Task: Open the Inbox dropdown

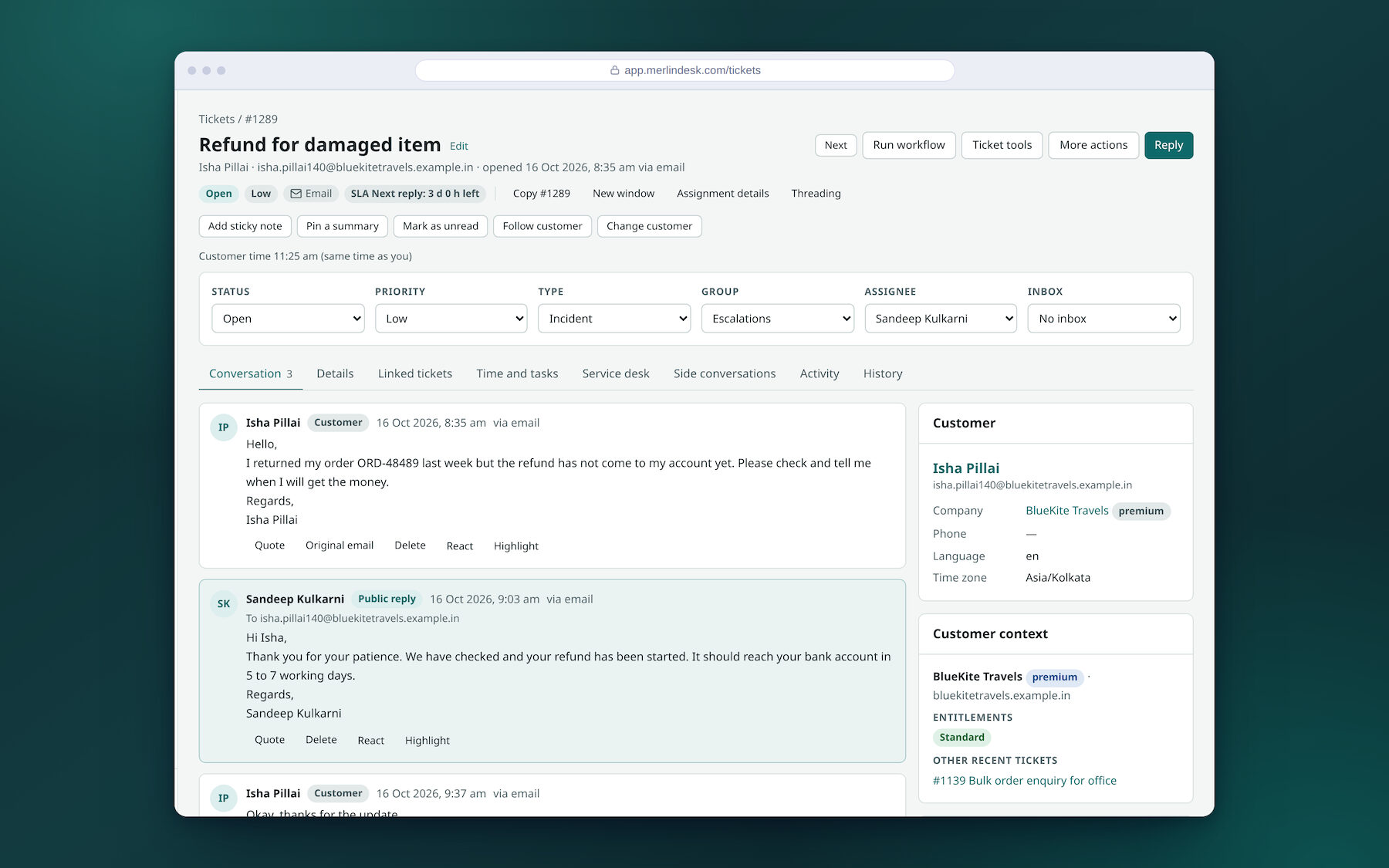Action: 1103,319
